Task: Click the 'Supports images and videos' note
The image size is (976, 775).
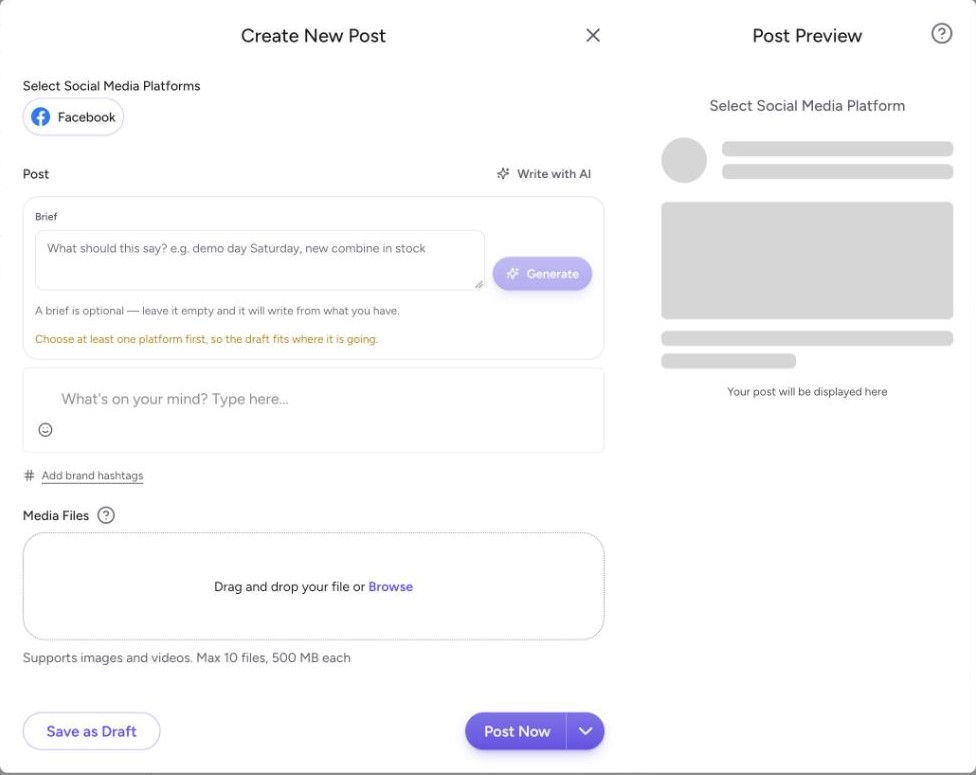Action: 187,658
